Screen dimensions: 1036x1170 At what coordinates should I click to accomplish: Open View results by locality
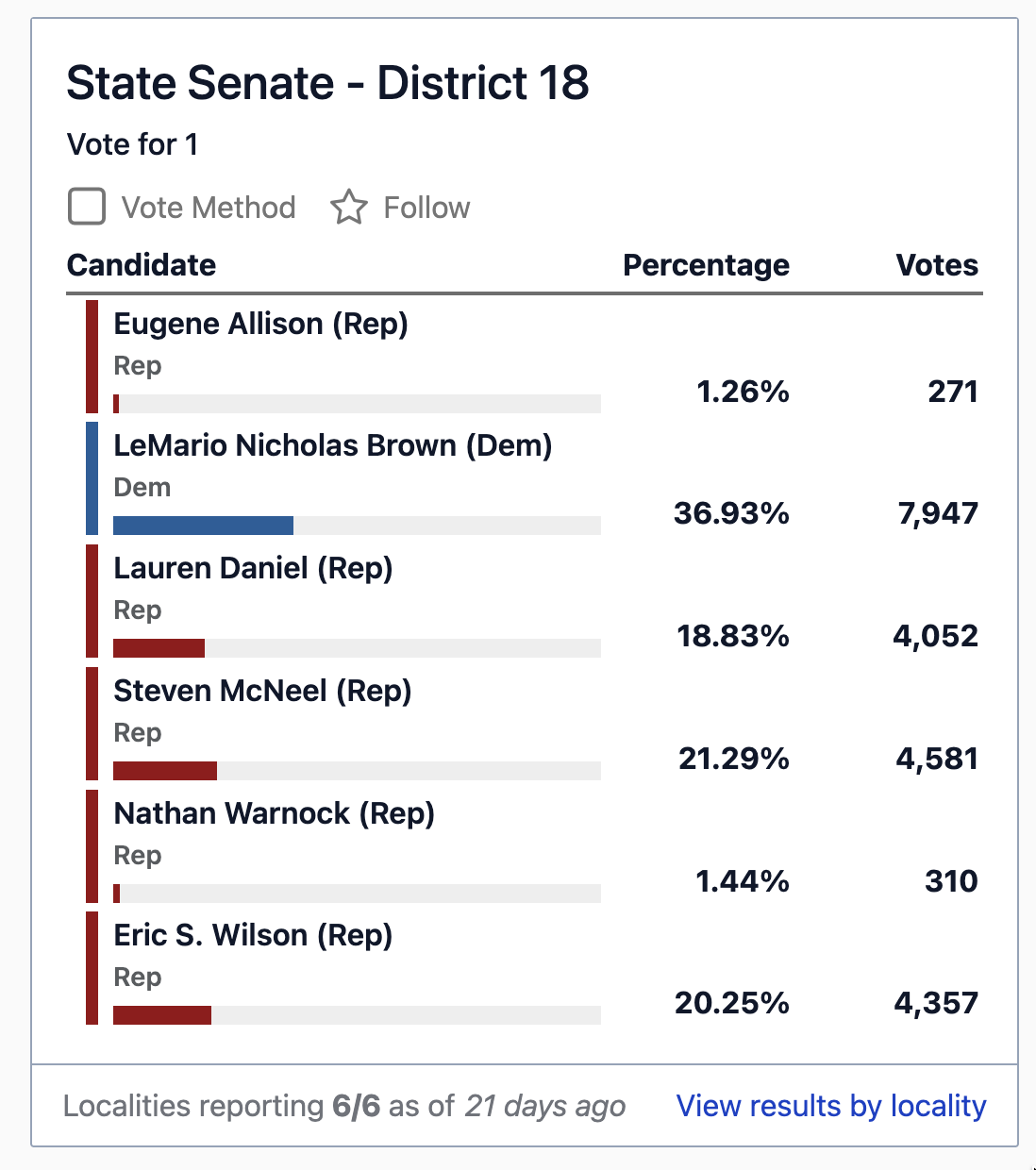831,1105
